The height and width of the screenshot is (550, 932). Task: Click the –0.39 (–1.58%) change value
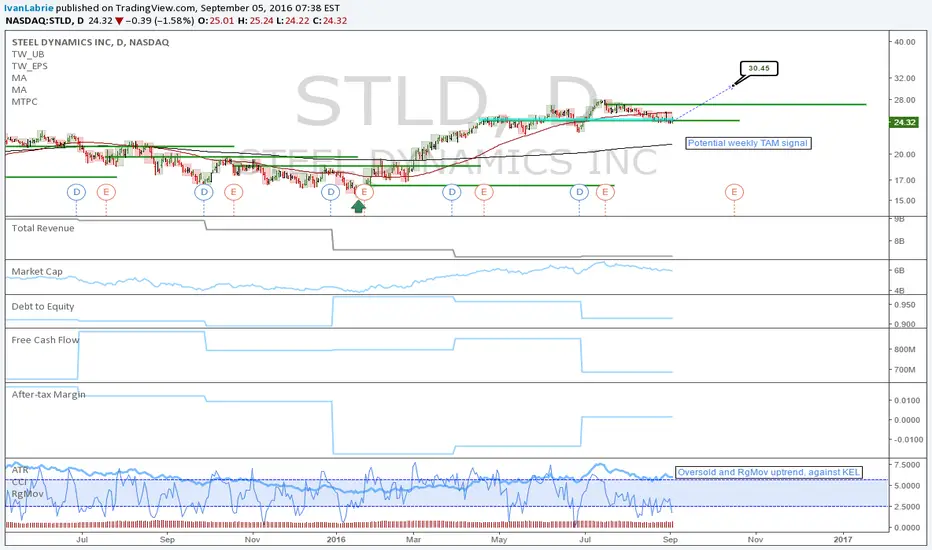pos(160,21)
